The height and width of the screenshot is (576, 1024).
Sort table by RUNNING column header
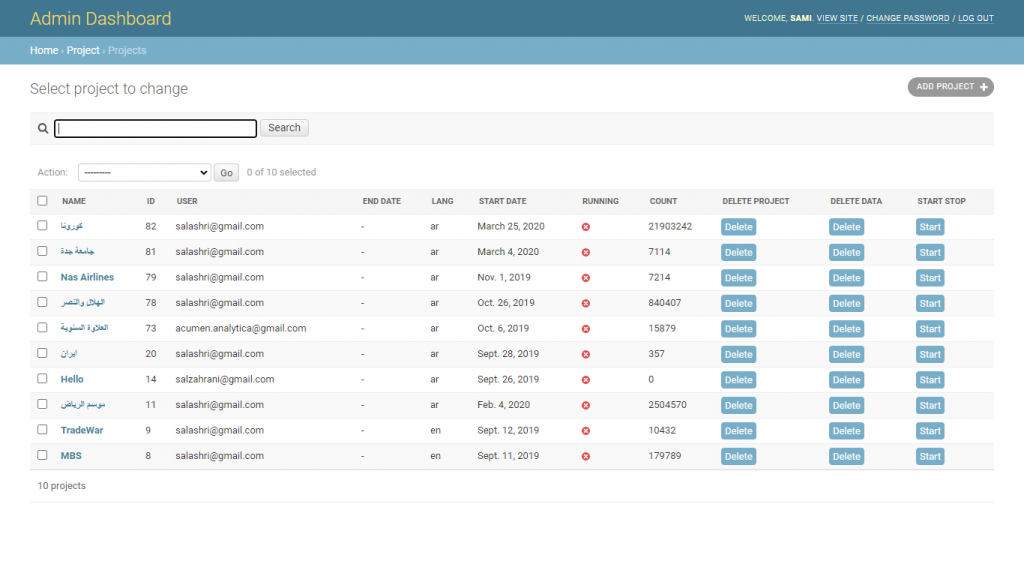(x=600, y=201)
